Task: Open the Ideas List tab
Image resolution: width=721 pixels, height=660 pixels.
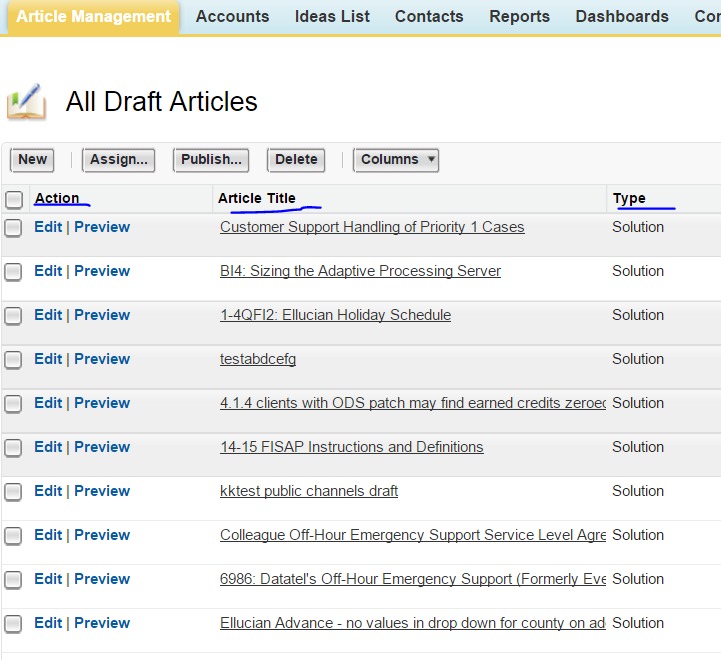Action: pyautogui.click(x=332, y=17)
